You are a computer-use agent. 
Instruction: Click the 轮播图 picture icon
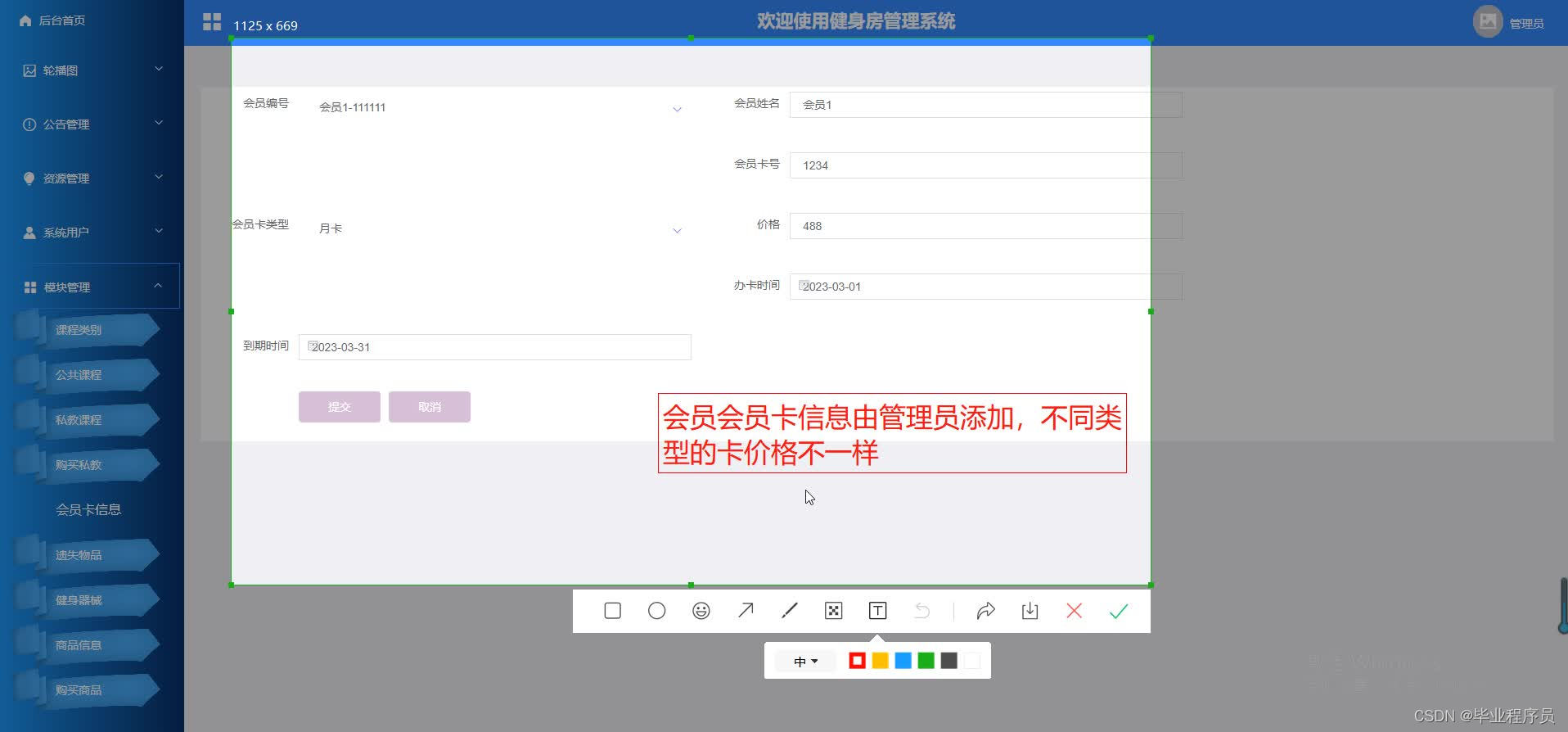(x=29, y=70)
